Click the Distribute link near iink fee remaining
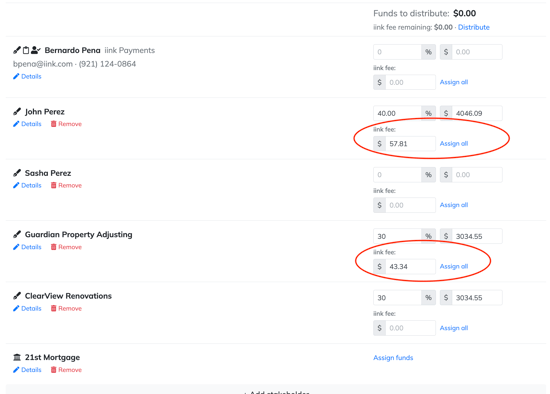 click(x=474, y=27)
